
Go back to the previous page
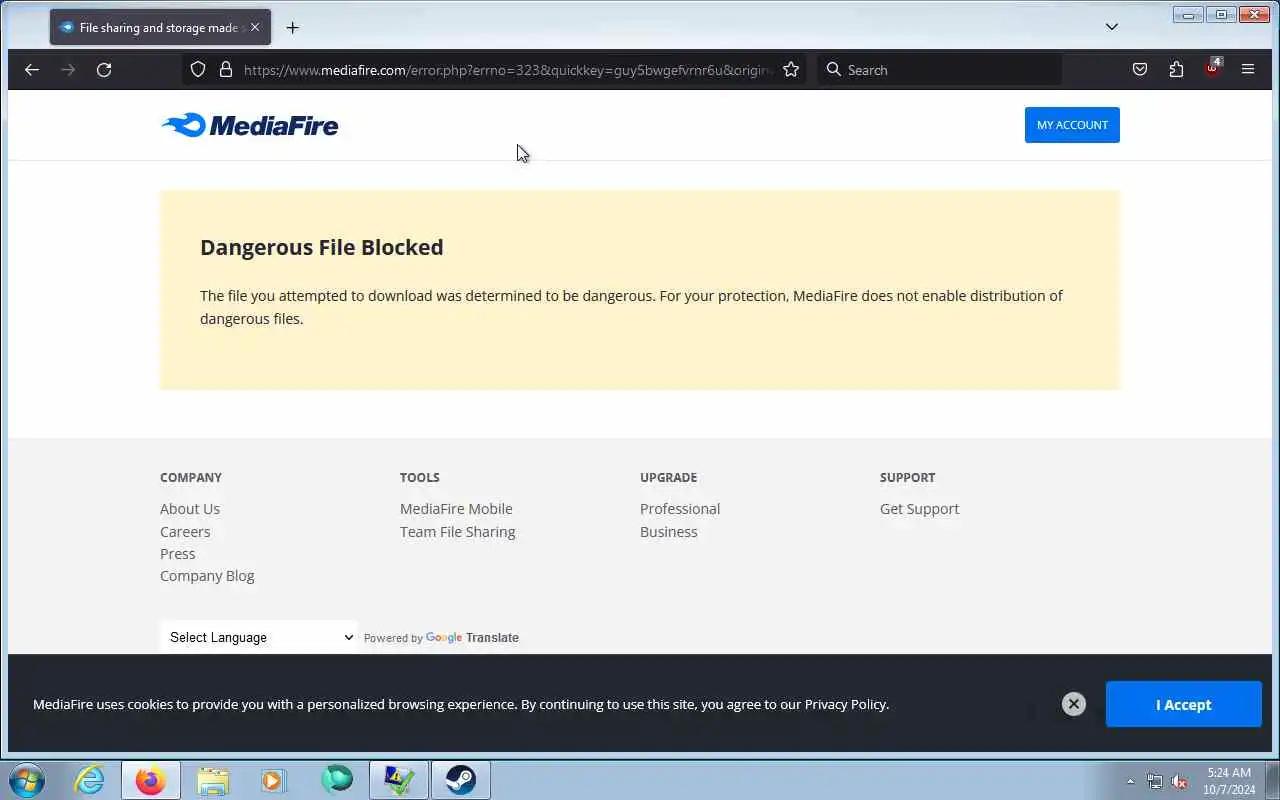pyautogui.click(x=32, y=70)
